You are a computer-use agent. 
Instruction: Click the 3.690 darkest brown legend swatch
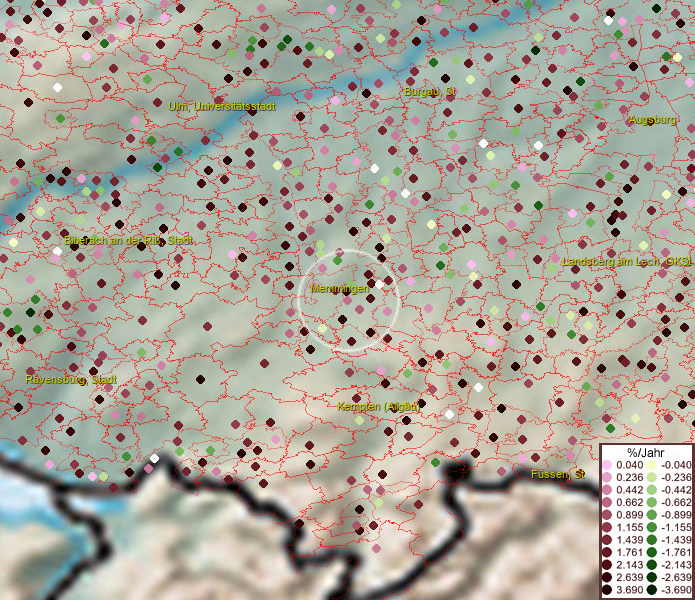click(607, 590)
